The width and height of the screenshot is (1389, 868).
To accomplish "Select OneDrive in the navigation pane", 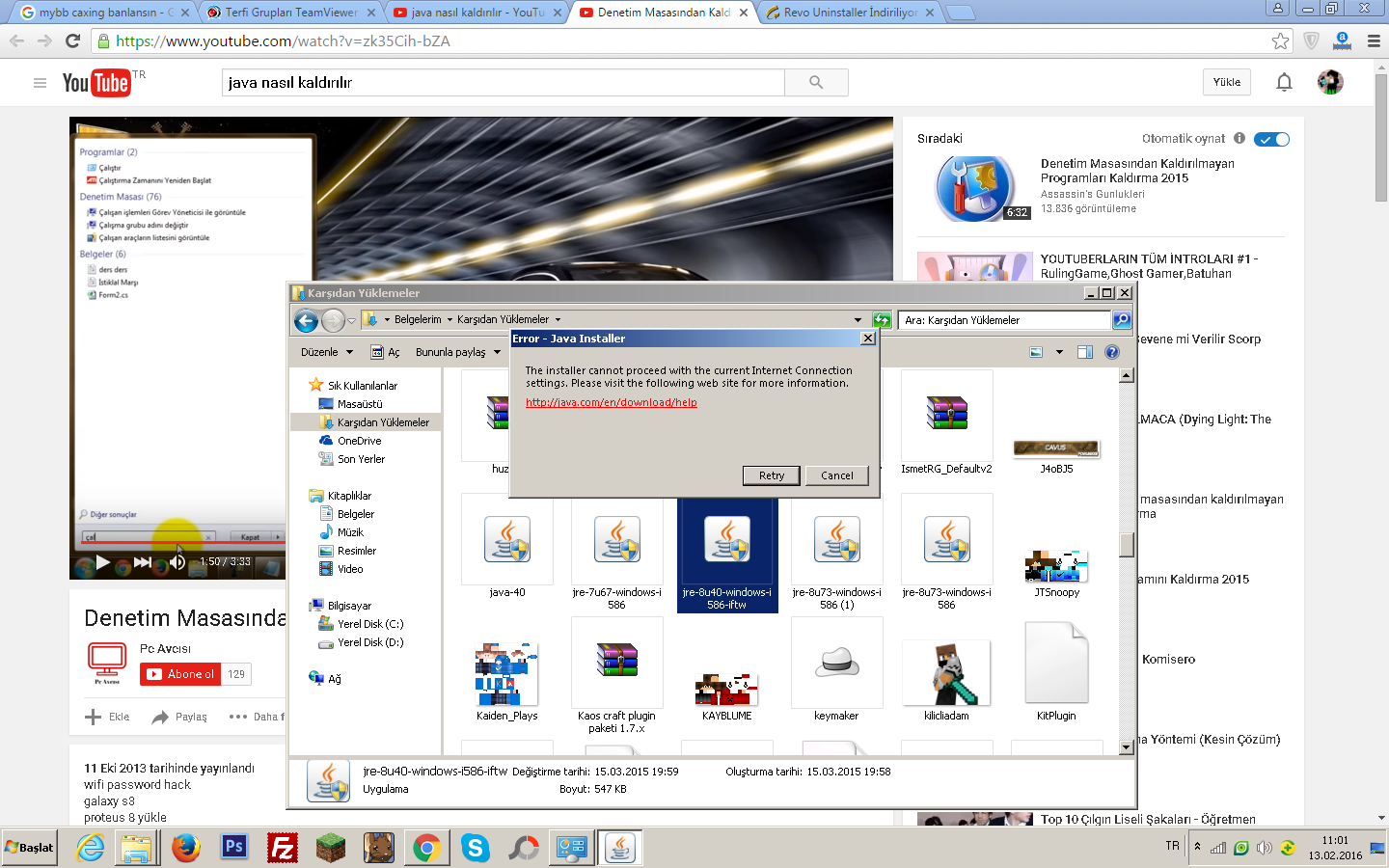I will click(359, 441).
